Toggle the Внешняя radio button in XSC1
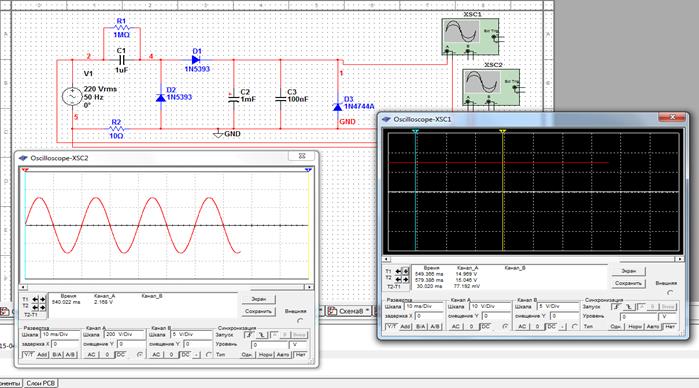Image resolution: width=699 pixels, height=388 pixels. pos(670,293)
